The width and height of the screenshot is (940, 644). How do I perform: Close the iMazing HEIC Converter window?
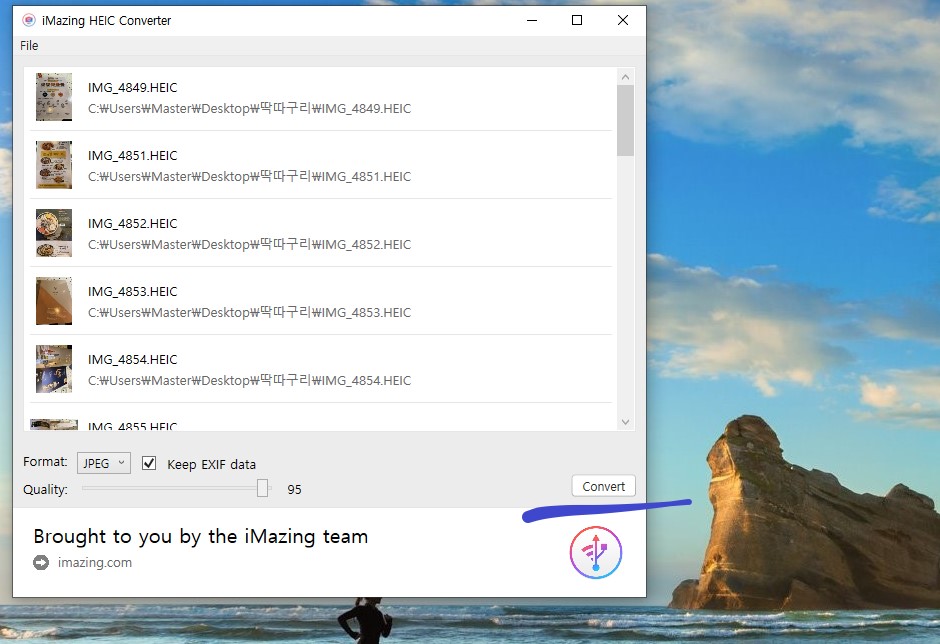(623, 20)
